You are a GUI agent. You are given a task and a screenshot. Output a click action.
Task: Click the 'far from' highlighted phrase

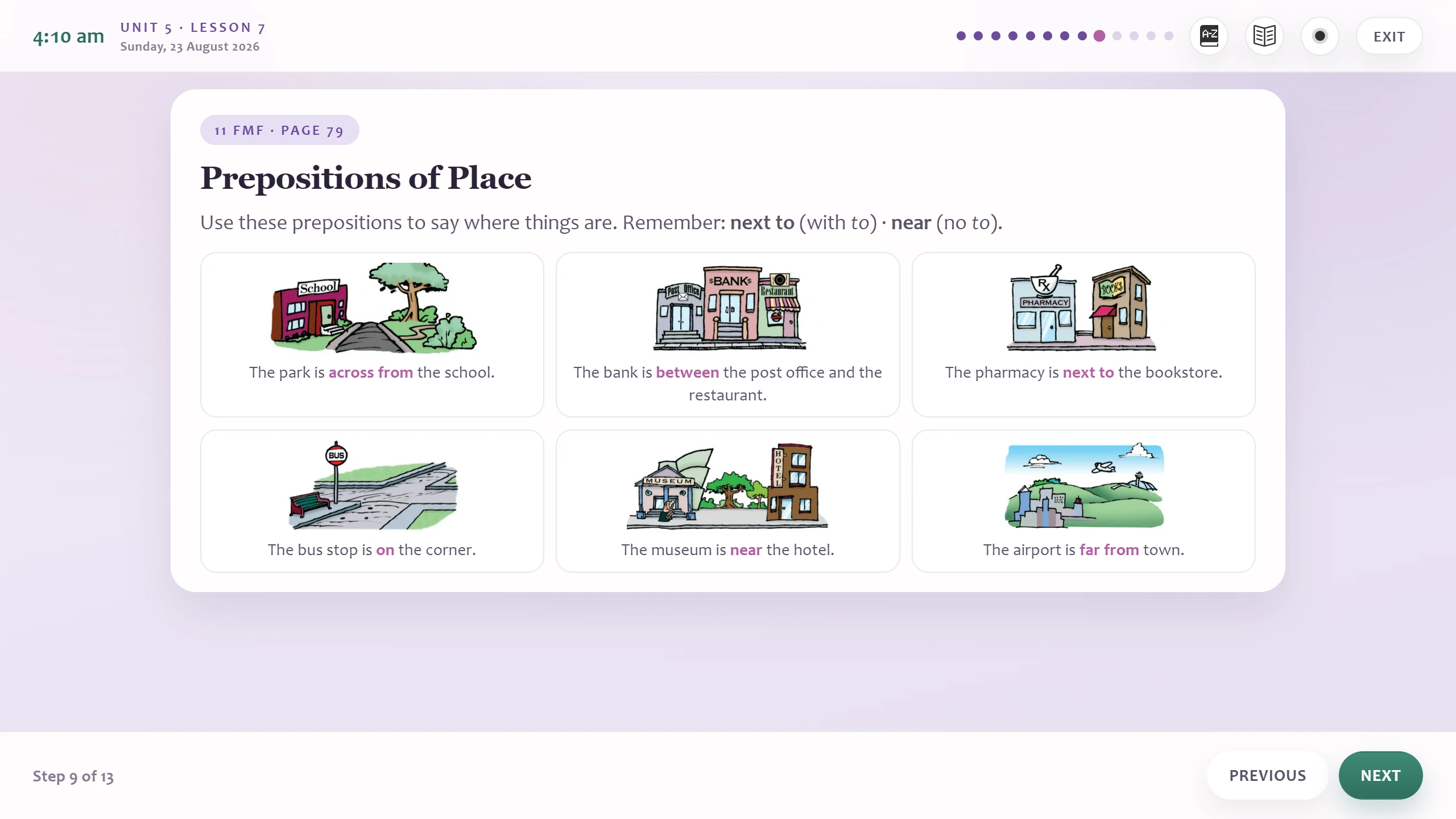point(1109,550)
